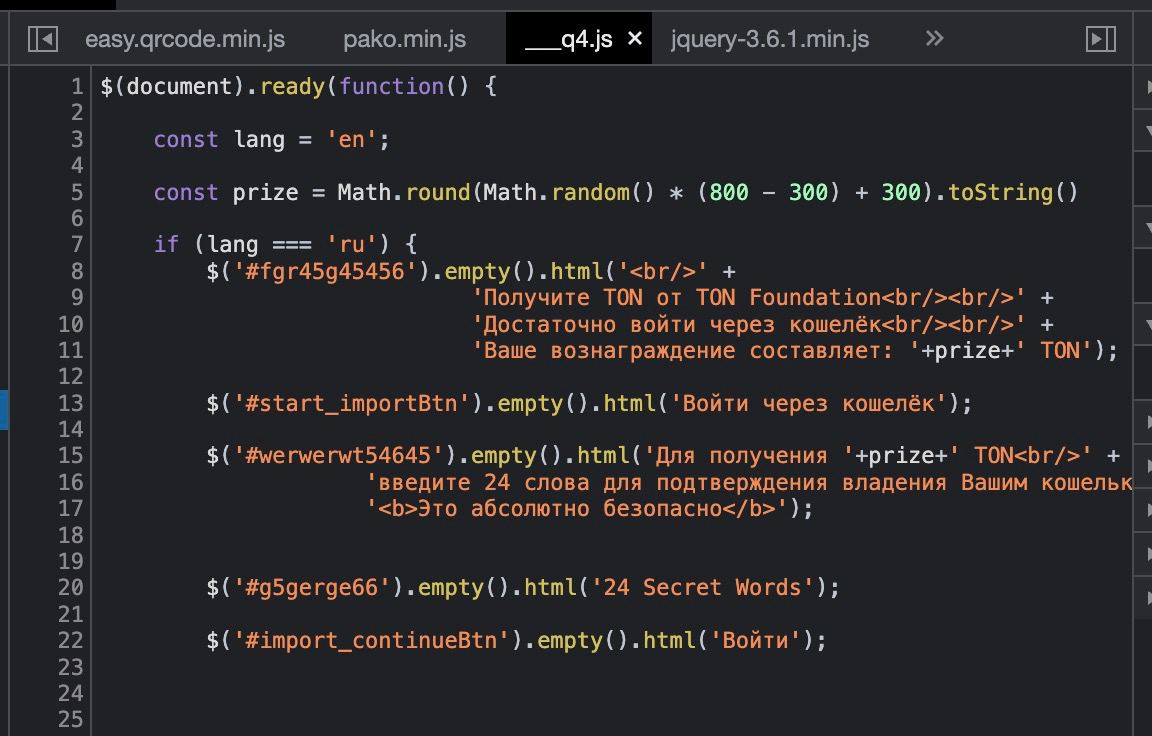
Task: Click the 'Для получения' string on line 15
Action: [x=749, y=455]
